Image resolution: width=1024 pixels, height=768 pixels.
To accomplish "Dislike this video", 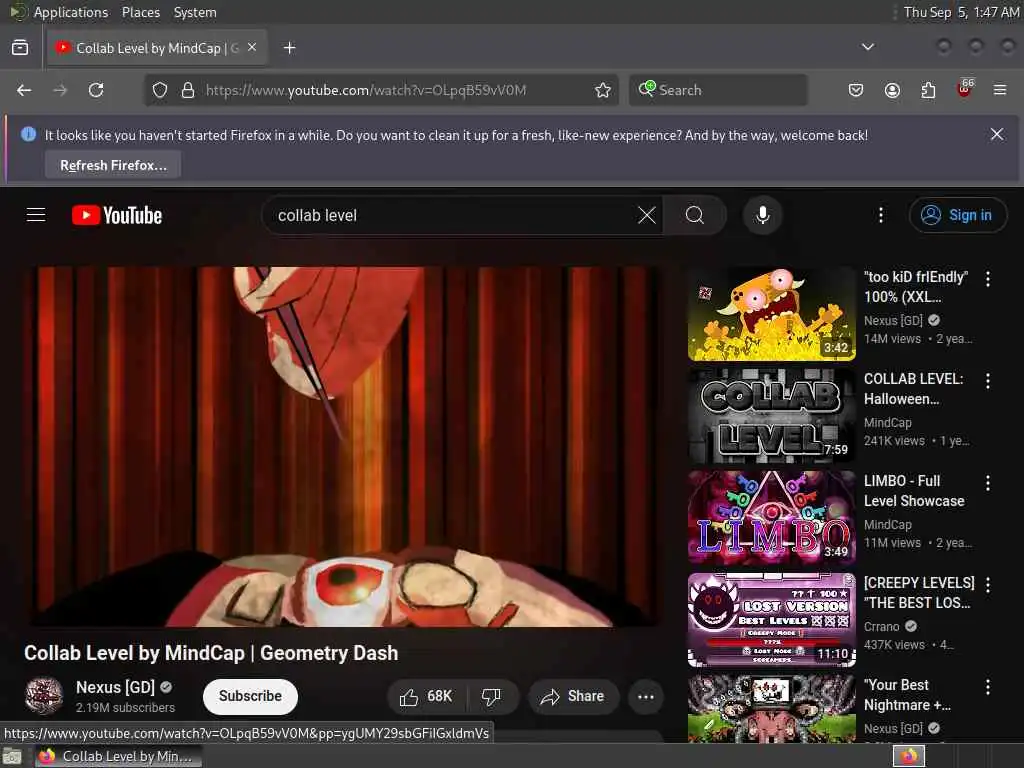I will 492,697.
